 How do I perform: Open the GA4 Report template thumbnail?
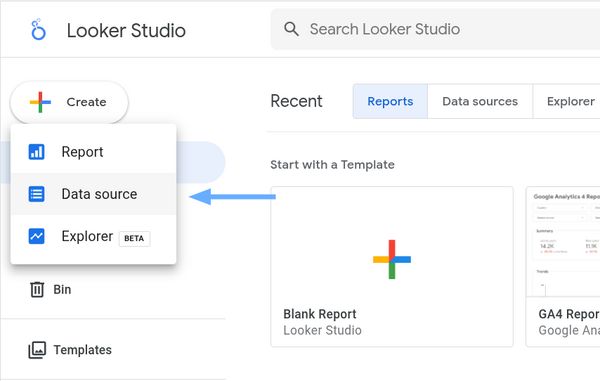(563, 242)
